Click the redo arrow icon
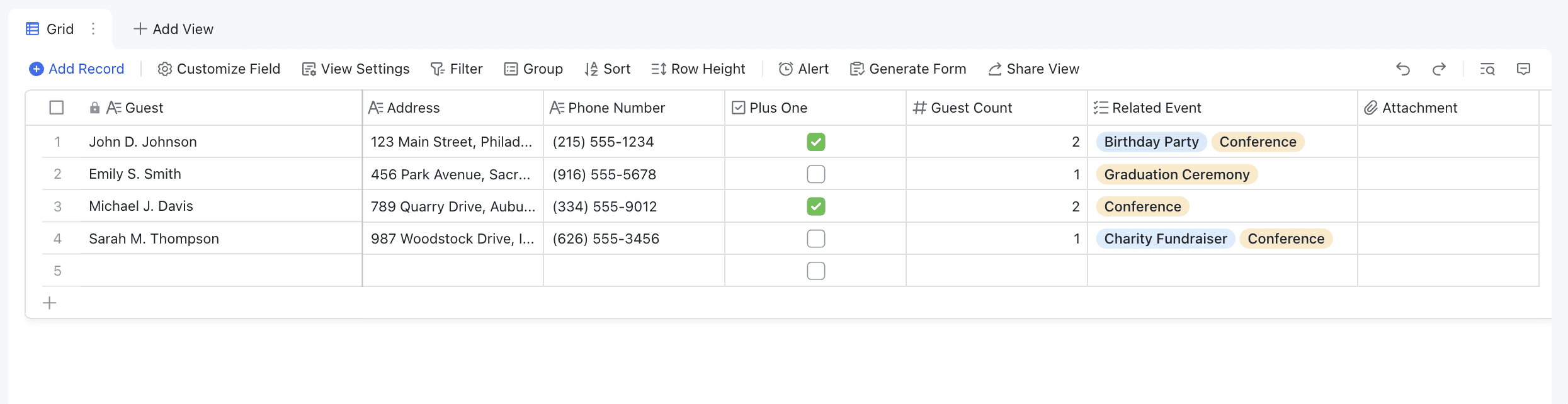Viewport: 1568px width, 404px height. 1439,69
